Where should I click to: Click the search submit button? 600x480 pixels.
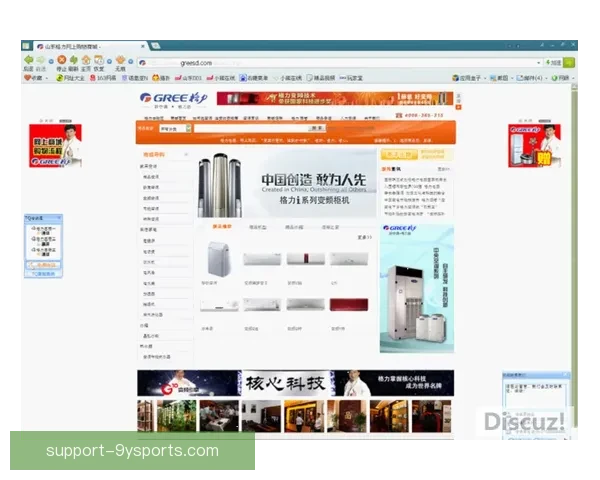(317, 128)
